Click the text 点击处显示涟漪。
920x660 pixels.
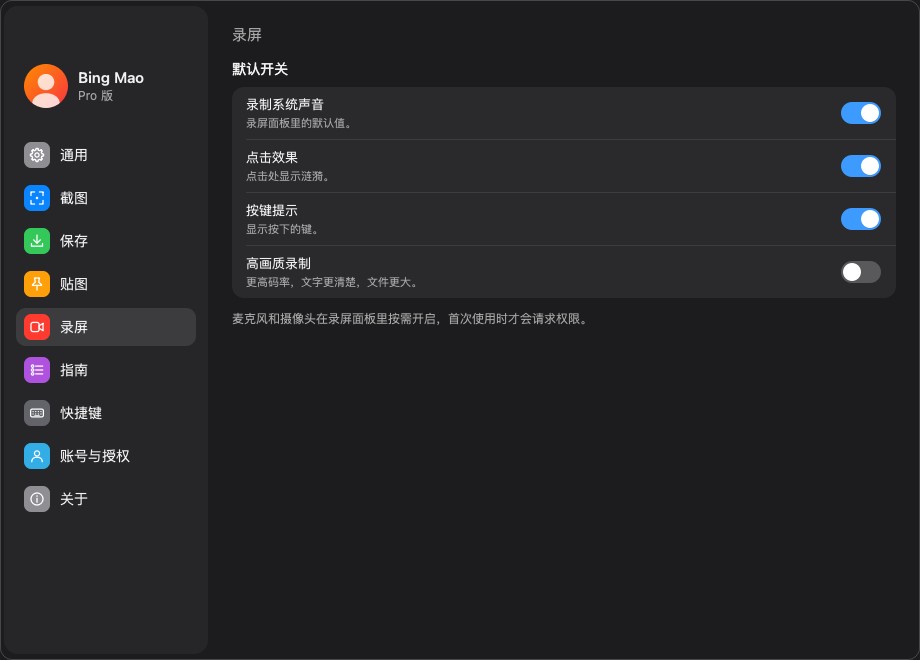pos(288,176)
